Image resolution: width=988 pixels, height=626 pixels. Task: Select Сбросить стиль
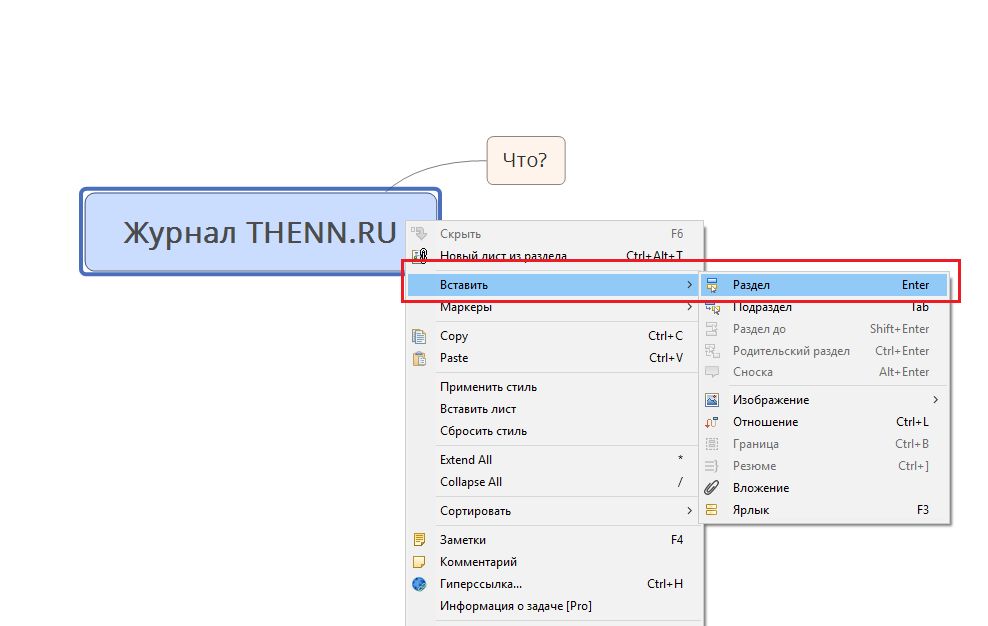click(x=554, y=431)
